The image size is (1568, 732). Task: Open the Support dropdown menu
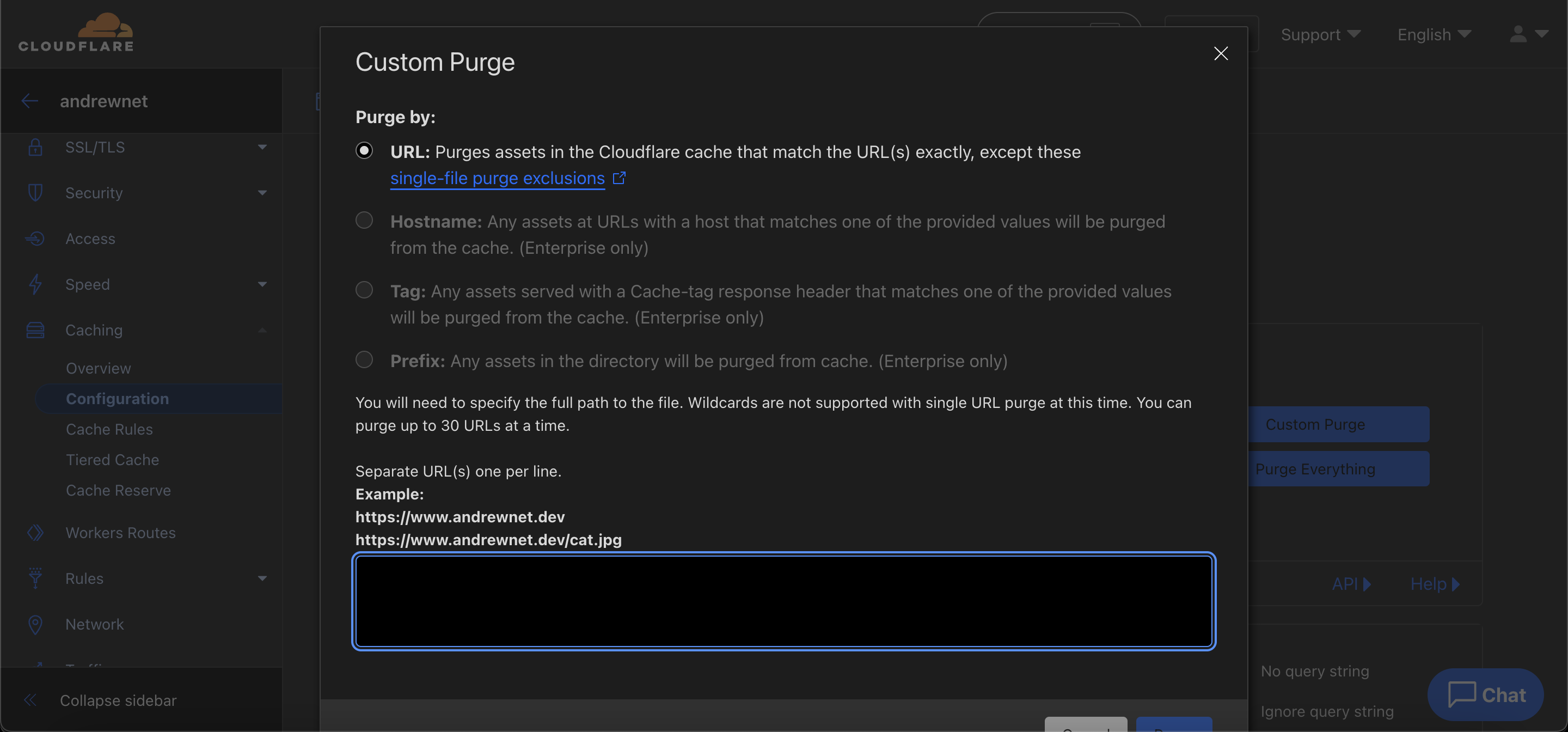[1320, 35]
